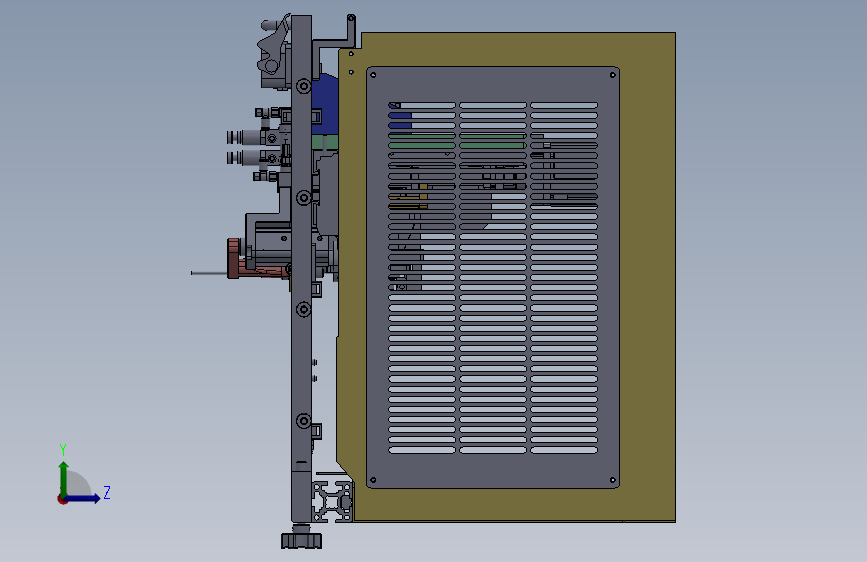Viewport: 867px width, 562px height.
Task: Select the toggle clamp atop the vertical plate
Action: click(274, 53)
